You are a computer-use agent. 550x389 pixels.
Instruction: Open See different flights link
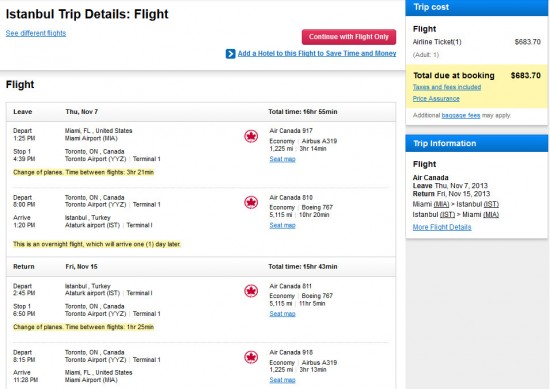click(x=36, y=33)
